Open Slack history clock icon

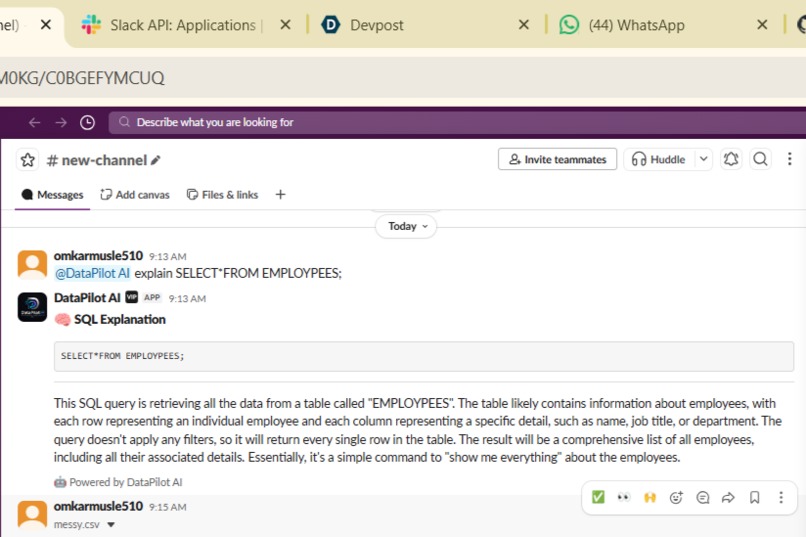[87, 122]
